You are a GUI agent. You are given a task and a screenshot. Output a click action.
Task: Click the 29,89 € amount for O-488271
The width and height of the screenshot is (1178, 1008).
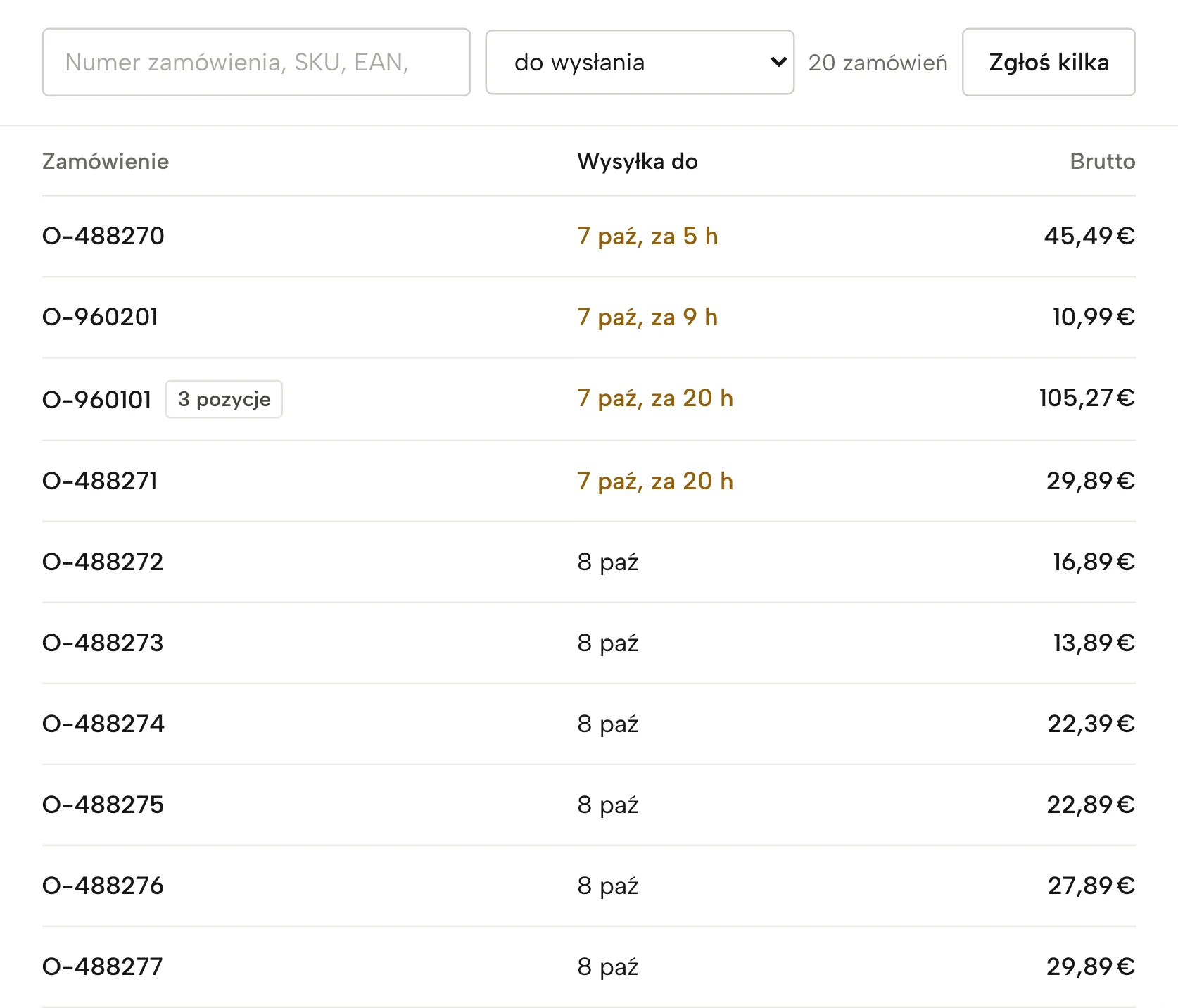point(1091,481)
